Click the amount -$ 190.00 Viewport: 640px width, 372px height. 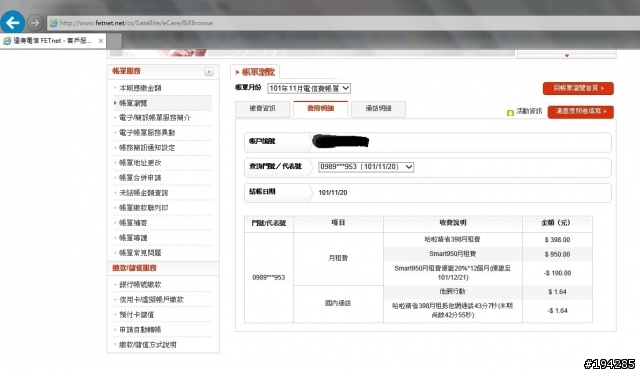557,273
